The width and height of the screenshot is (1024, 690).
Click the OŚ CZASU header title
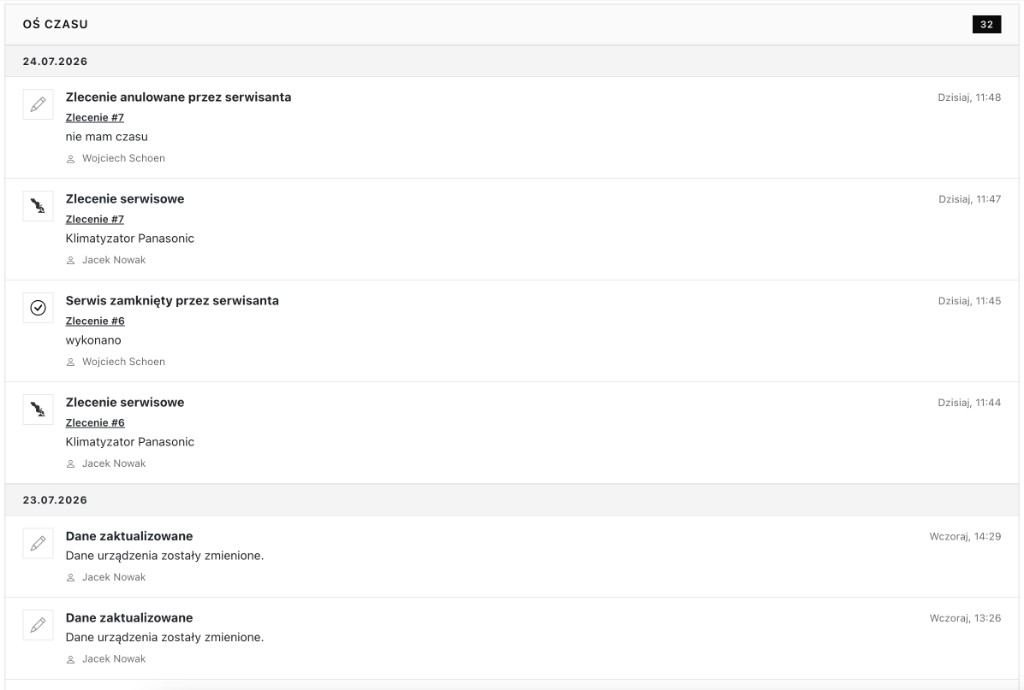click(x=55, y=24)
